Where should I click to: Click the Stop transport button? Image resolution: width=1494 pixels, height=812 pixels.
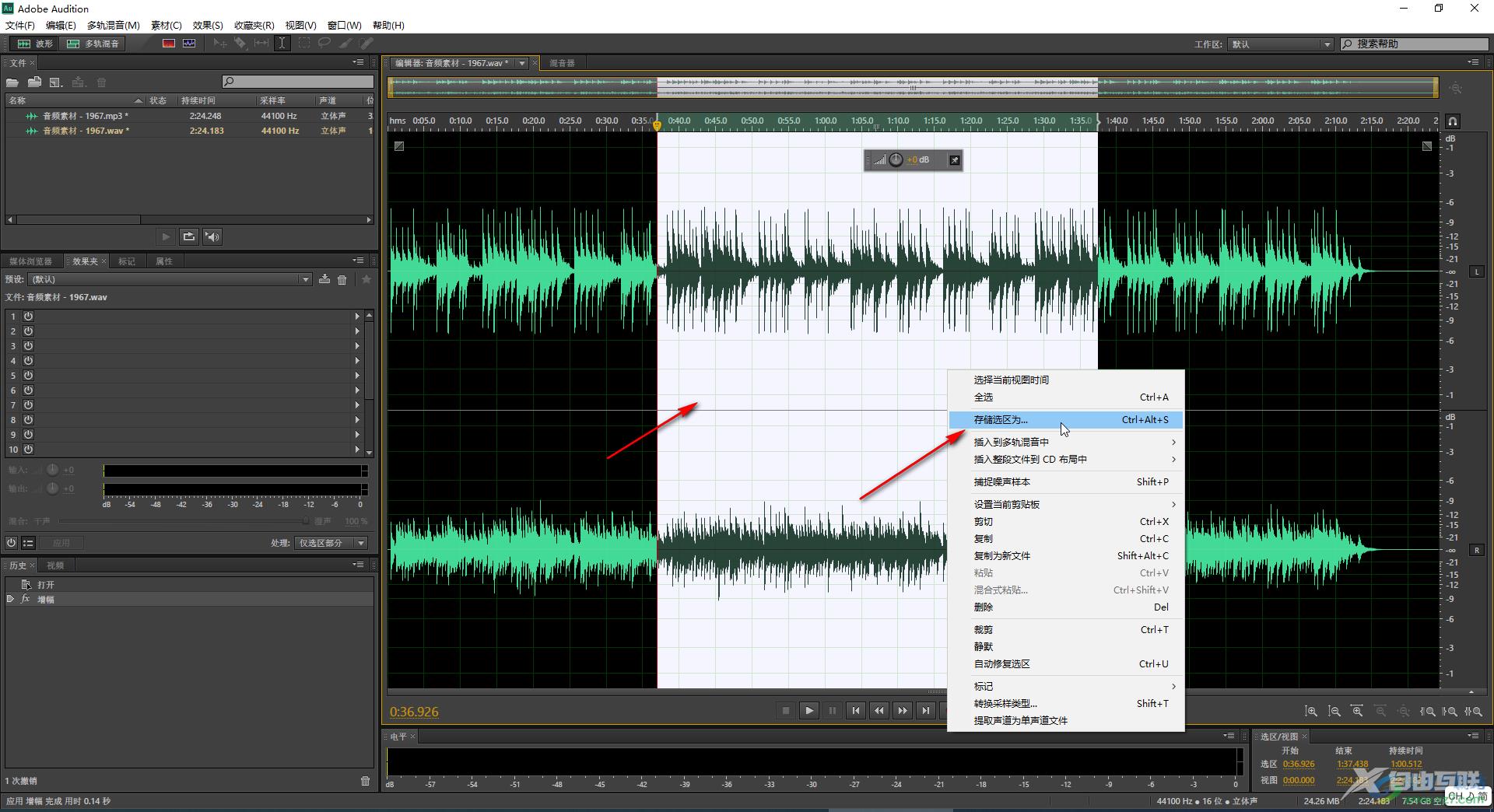pos(786,710)
